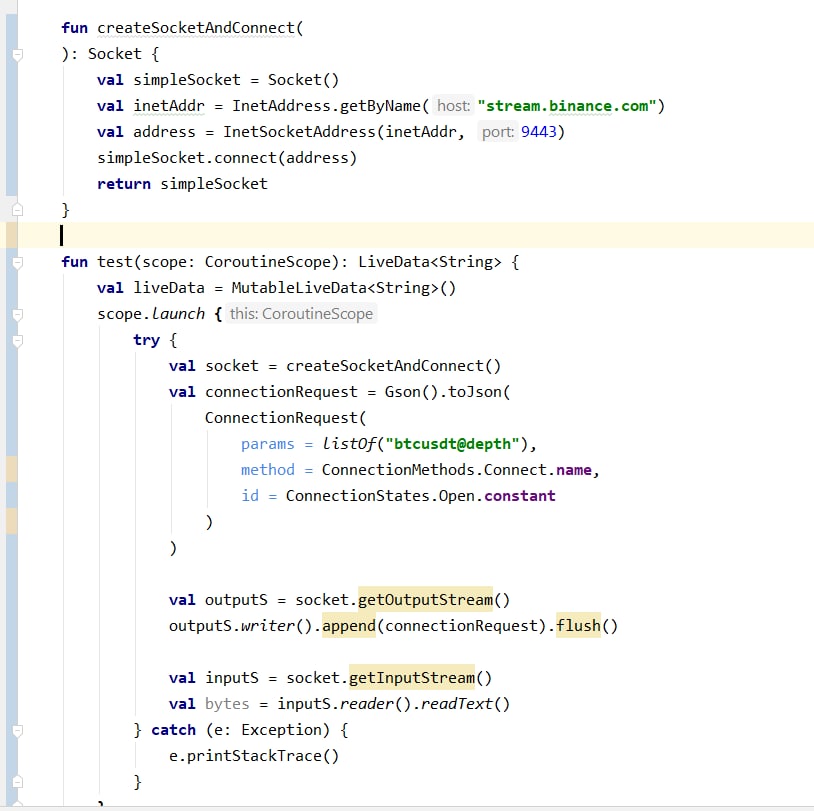The height and width of the screenshot is (811, 814).
Task: Click the InetSocketAddress constructor
Action: (x=299, y=132)
